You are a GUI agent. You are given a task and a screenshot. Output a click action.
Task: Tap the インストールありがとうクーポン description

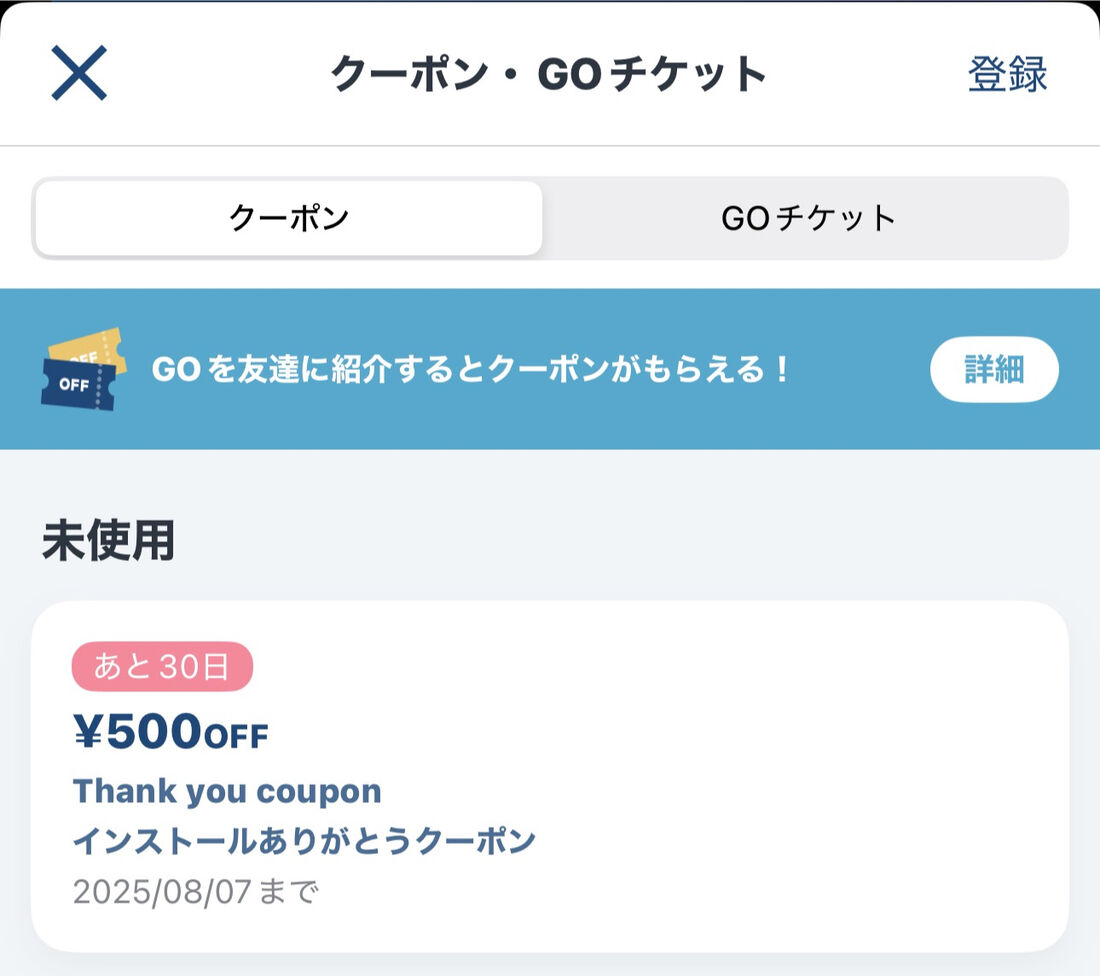coord(305,842)
